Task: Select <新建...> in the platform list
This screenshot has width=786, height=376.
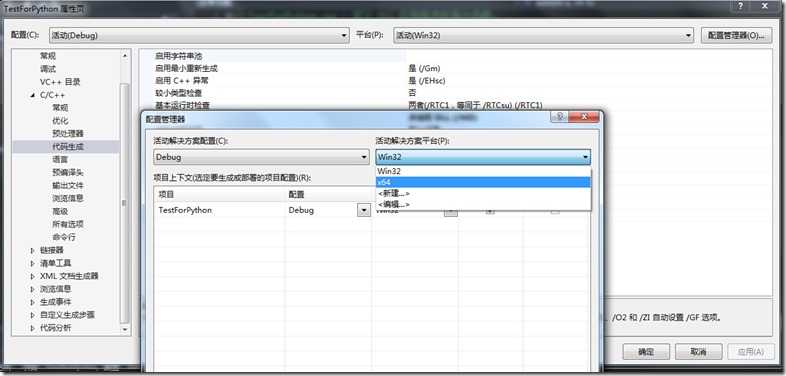Action: (x=484, y=193)
